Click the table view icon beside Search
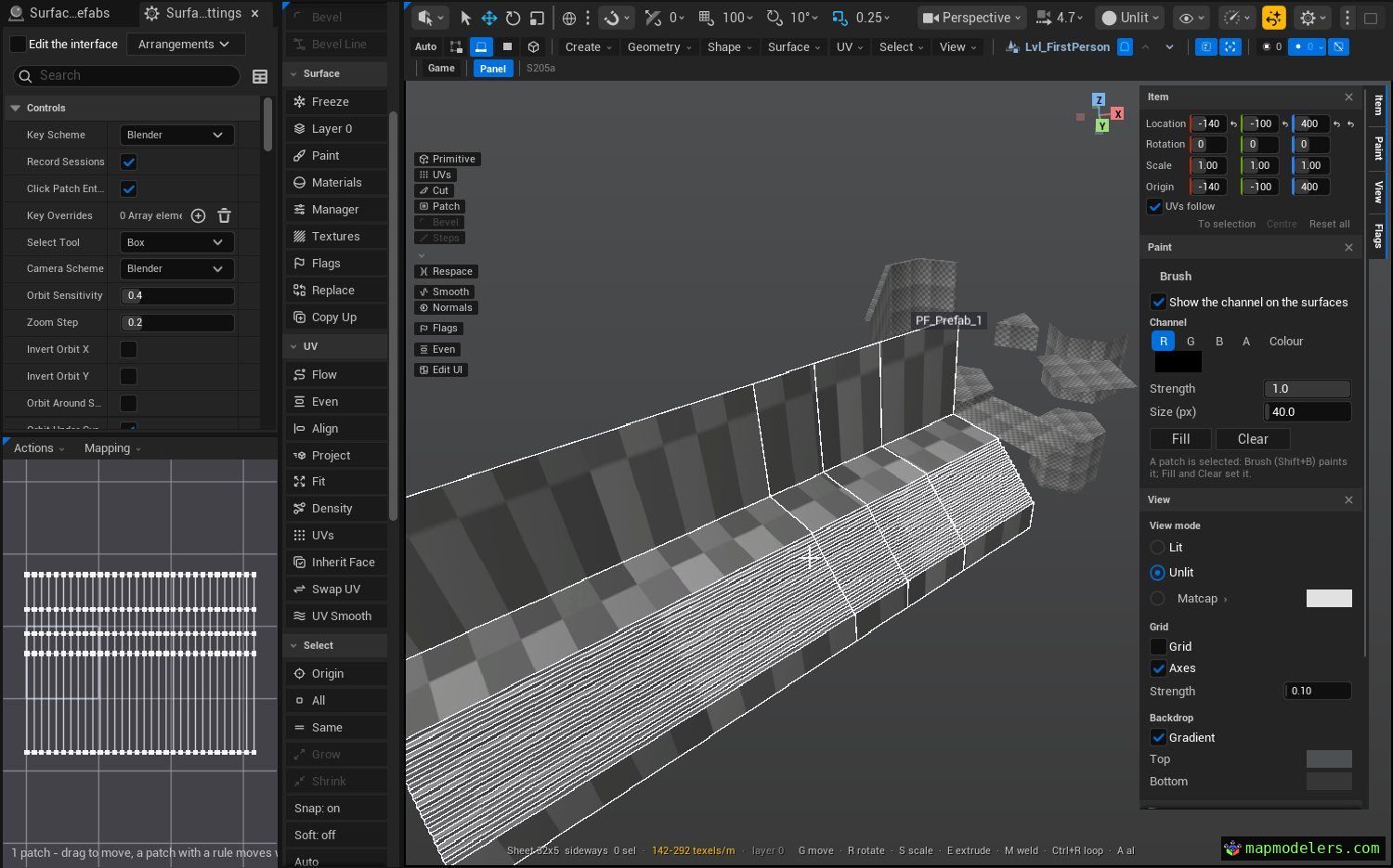The width and height of the screenshot is (1393, 868). [x=260, y=76]
